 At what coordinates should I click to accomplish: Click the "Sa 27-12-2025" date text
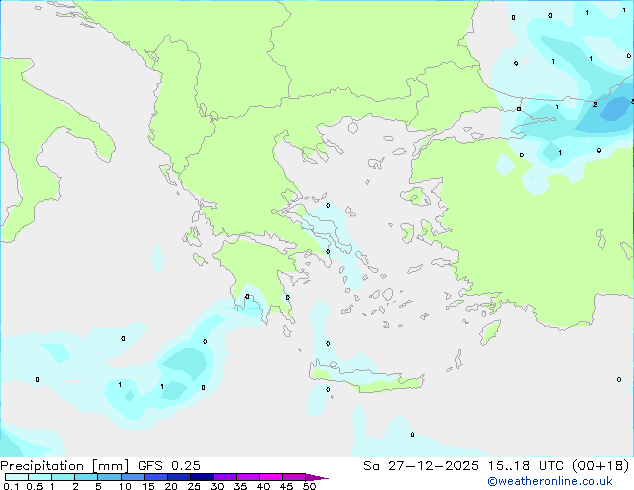click(x=421, y=466)
